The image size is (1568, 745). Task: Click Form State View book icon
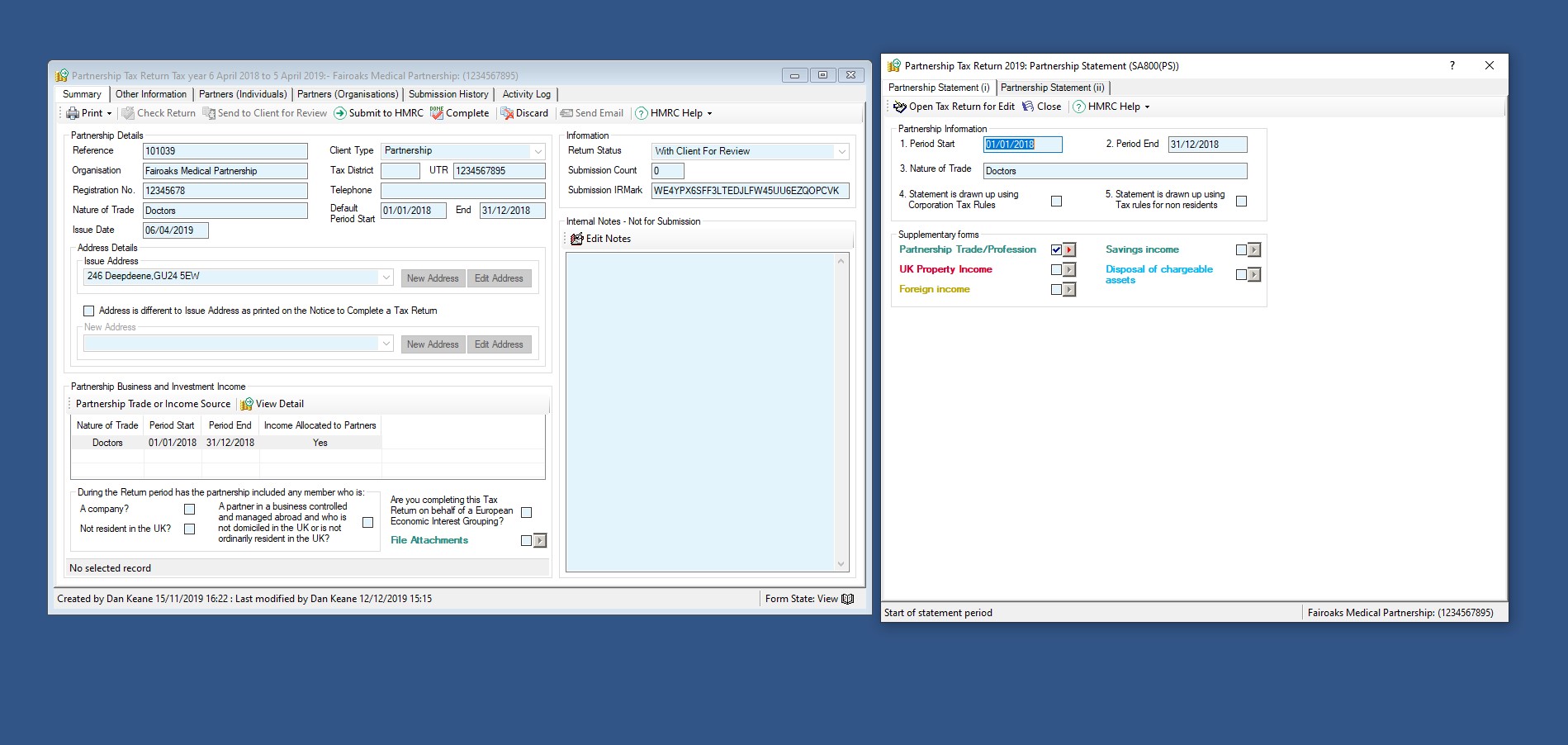[x=847, y=599]
